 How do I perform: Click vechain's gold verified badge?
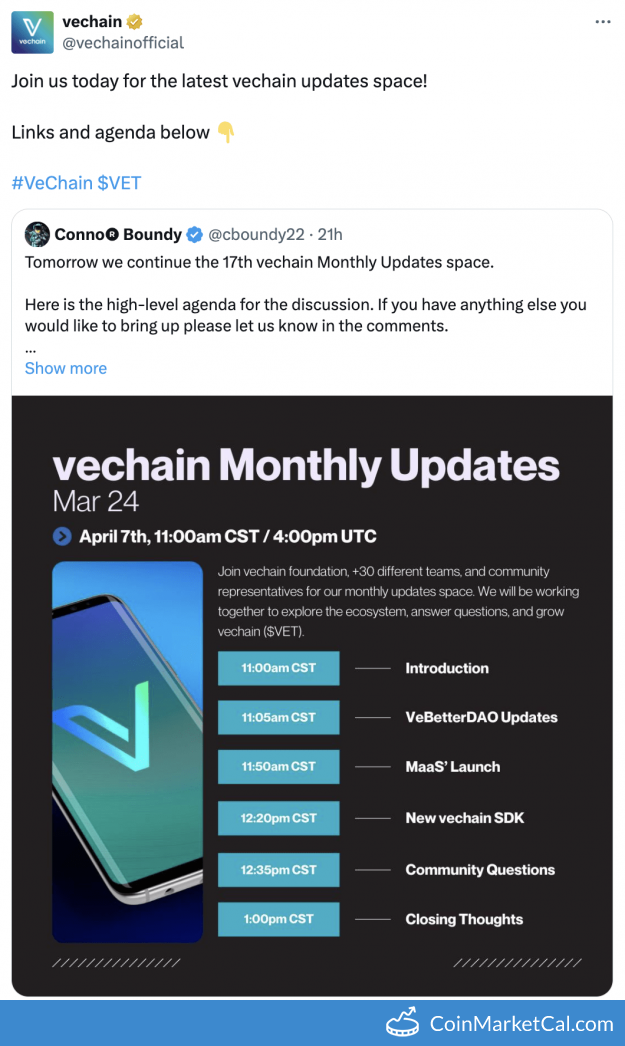click(135, 22)
